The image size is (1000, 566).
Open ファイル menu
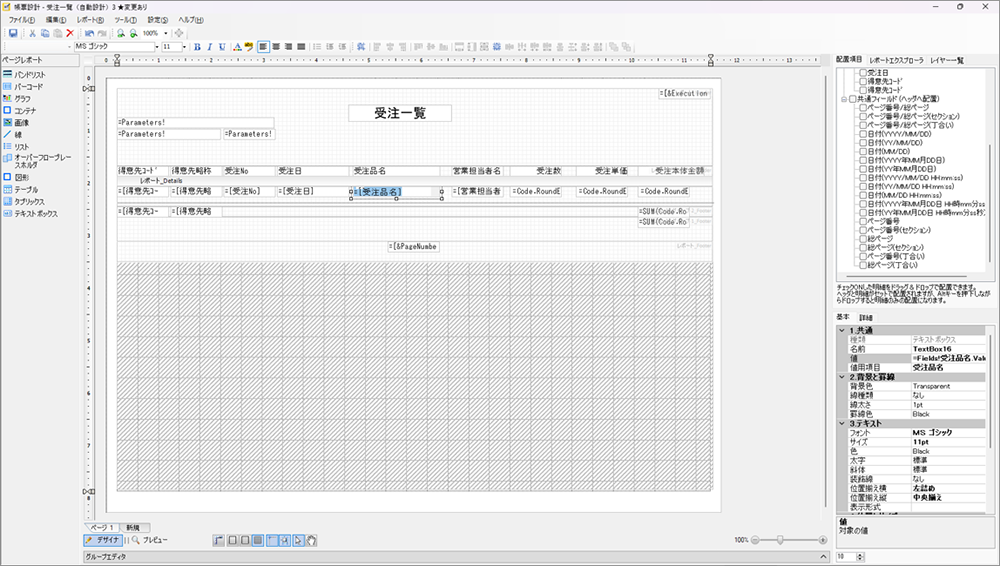point(21,20)
